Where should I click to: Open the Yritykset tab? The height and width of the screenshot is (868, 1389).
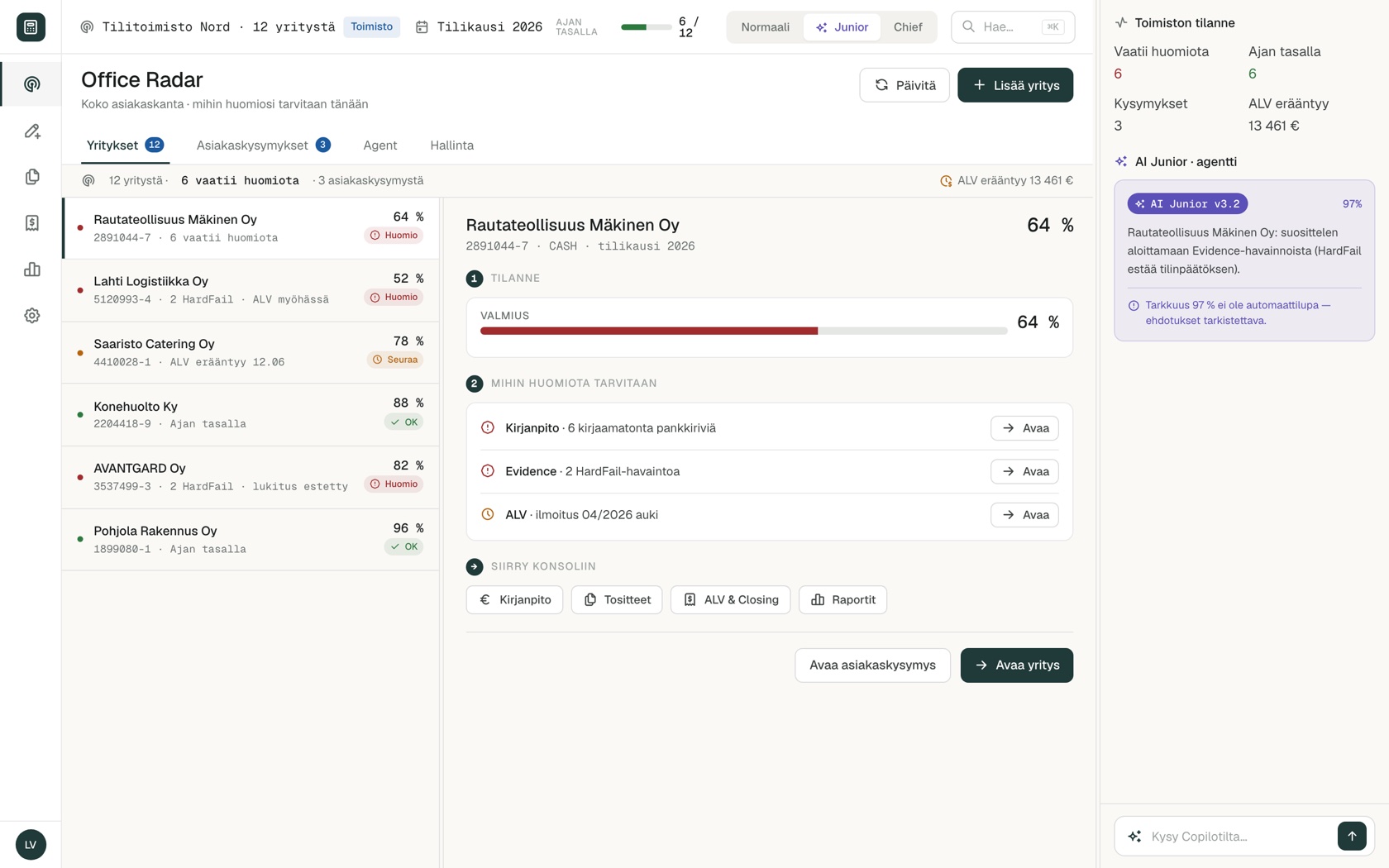[x=125, y=145]
